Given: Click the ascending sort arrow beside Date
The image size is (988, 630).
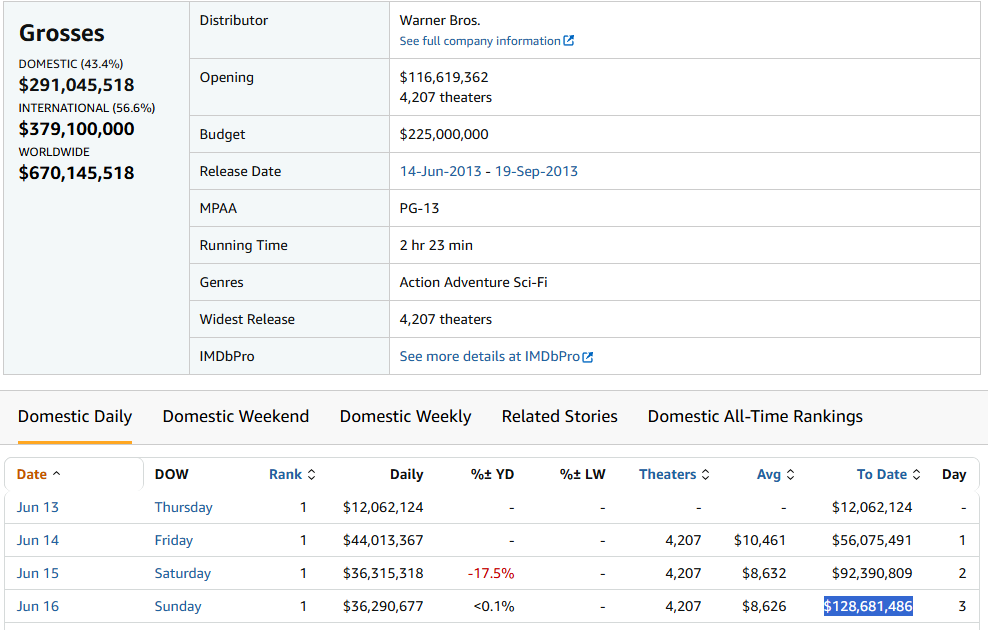Looking at the screenshot, I should click(56, 474).
